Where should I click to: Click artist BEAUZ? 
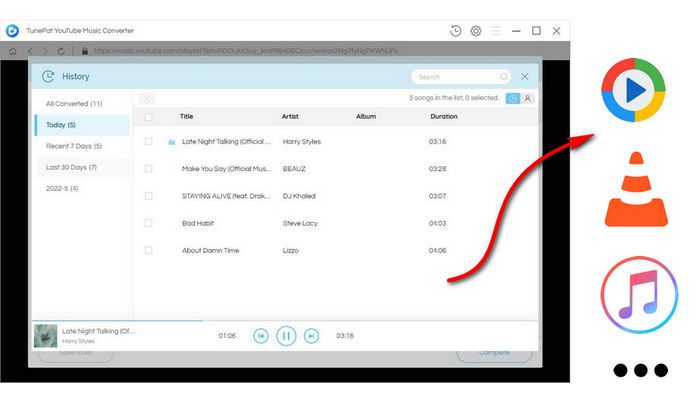(294, 169)
